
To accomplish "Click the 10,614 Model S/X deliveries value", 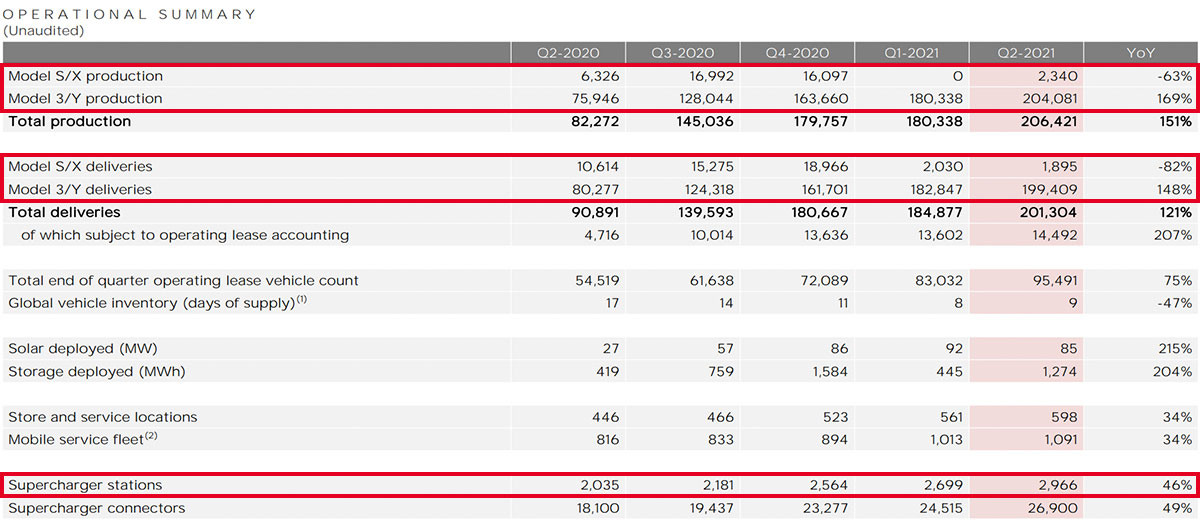I will (596, 167).
